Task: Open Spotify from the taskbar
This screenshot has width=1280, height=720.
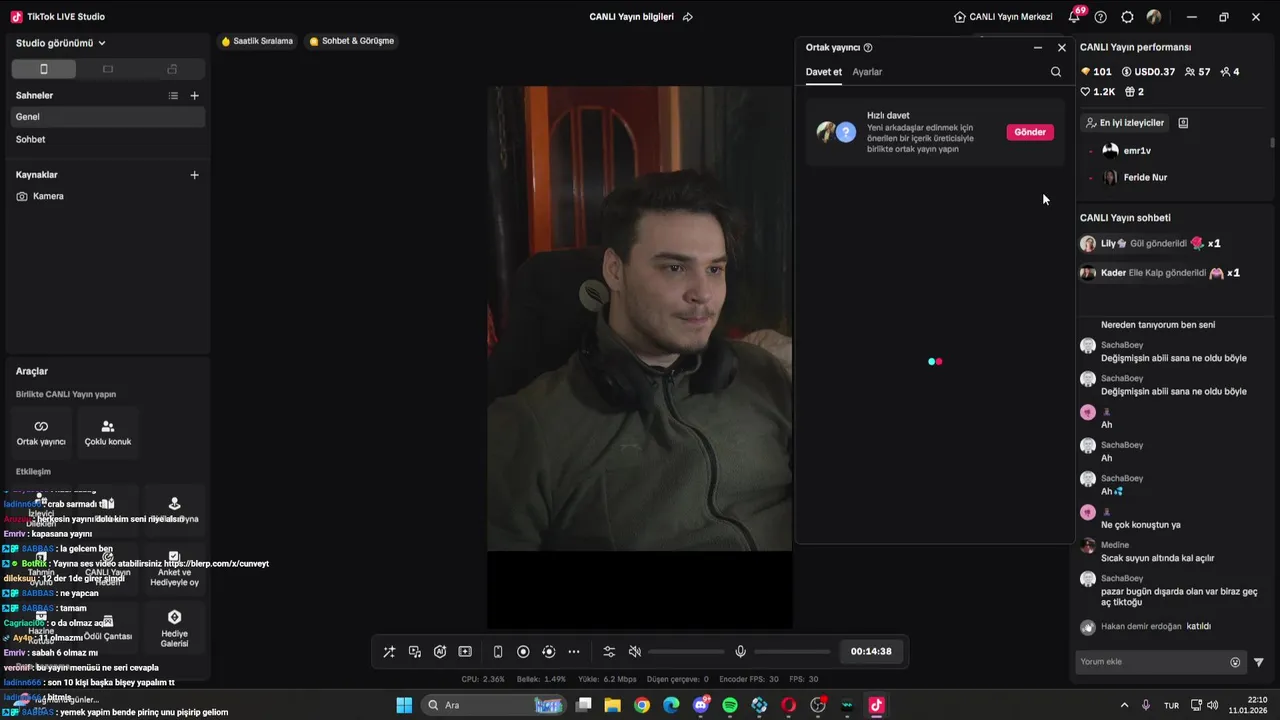Action: tap(730, 705)
